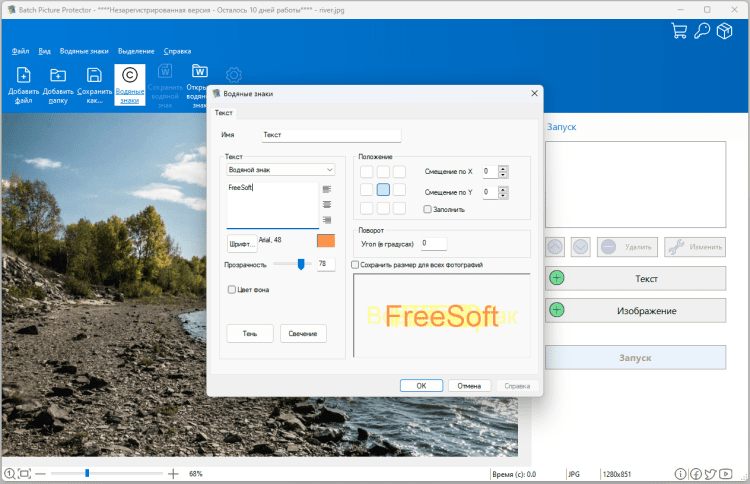Screen dimensions: 750x484
Task: Center-align the watermark text
Action: (327, 205)
